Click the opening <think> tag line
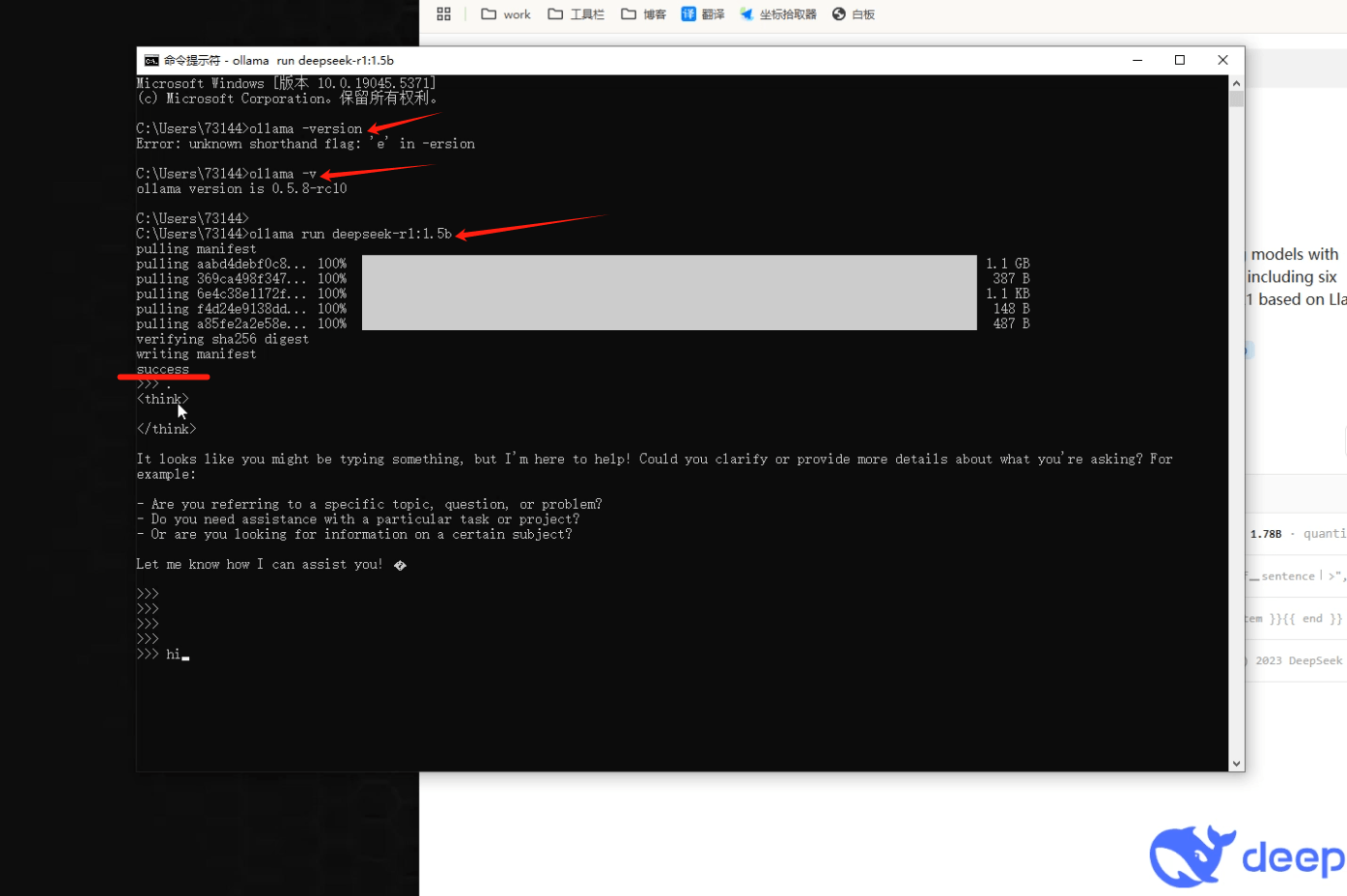This screenshot has height=896, width=1347. tap(162, 400)
